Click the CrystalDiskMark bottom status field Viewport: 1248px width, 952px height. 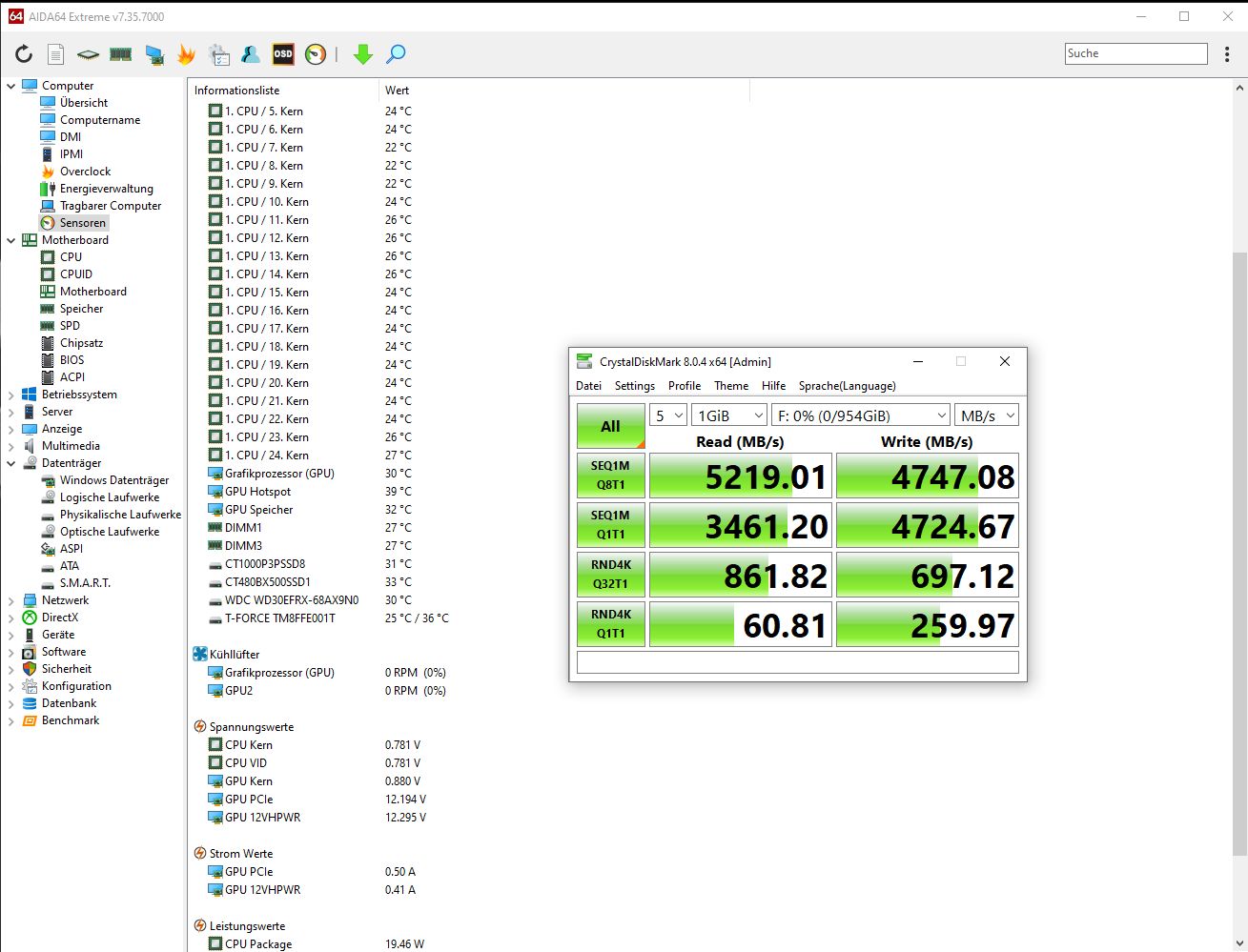tap(798, 662)
